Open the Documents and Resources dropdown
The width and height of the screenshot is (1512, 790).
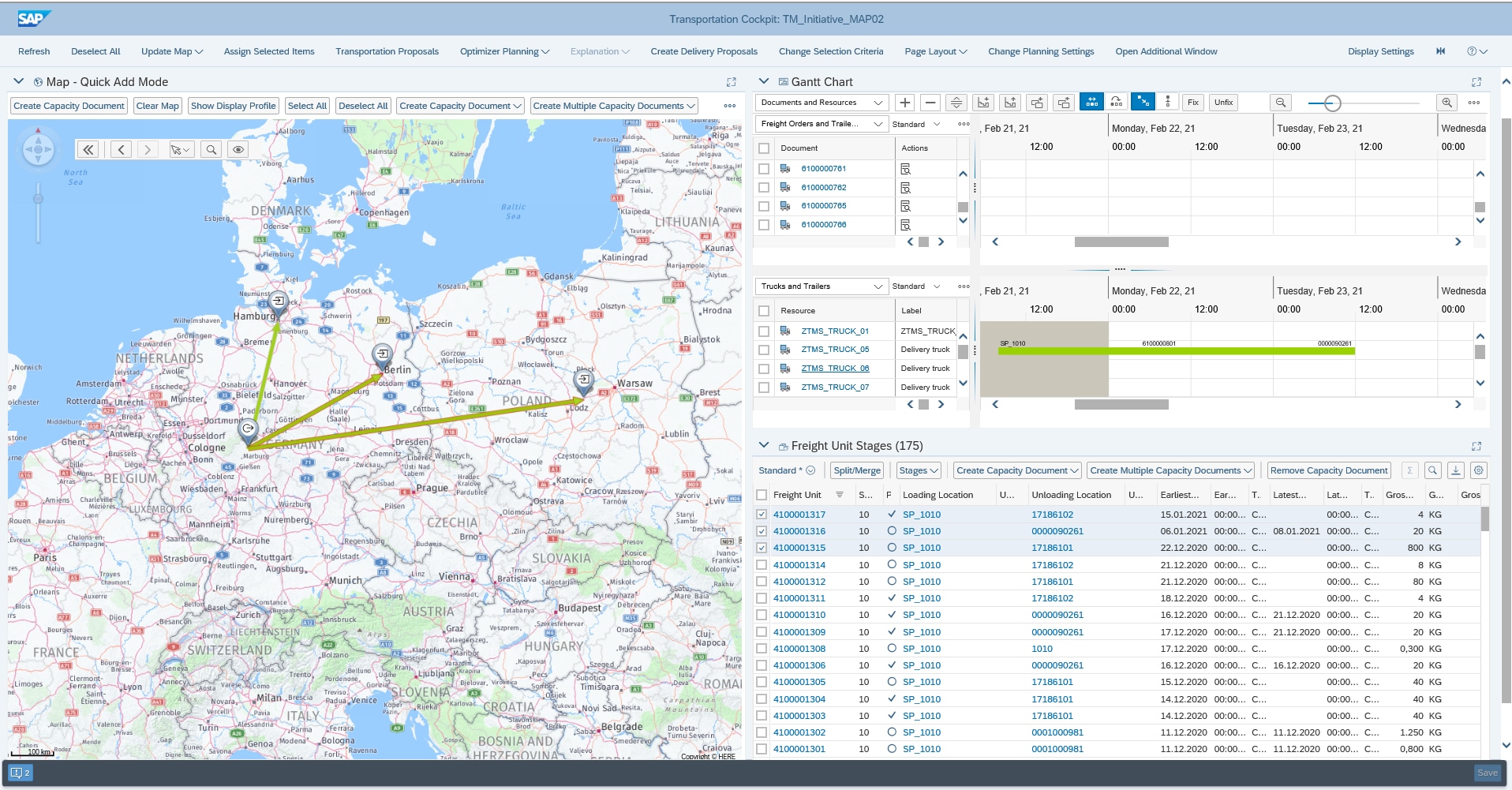821,103
